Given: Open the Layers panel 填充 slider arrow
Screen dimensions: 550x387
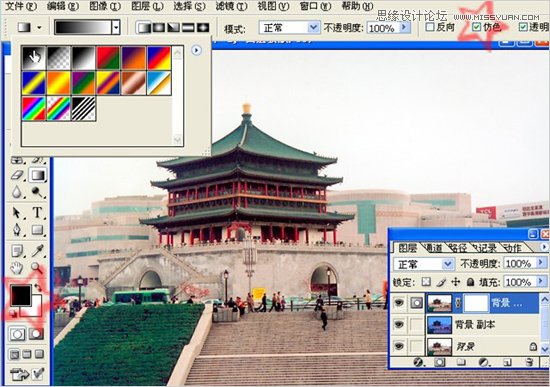Looking at the screenshot, I should (x=541, y=281).
